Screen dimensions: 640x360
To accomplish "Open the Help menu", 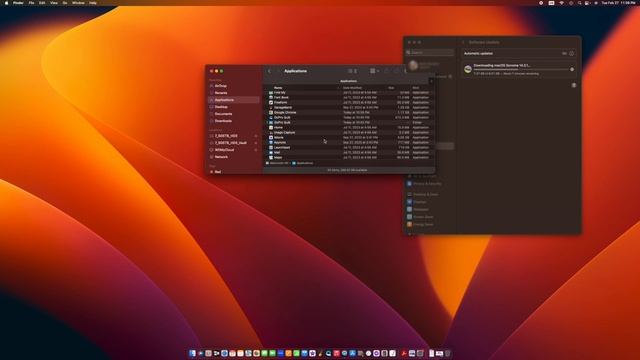I will click(x=93, y=3).
